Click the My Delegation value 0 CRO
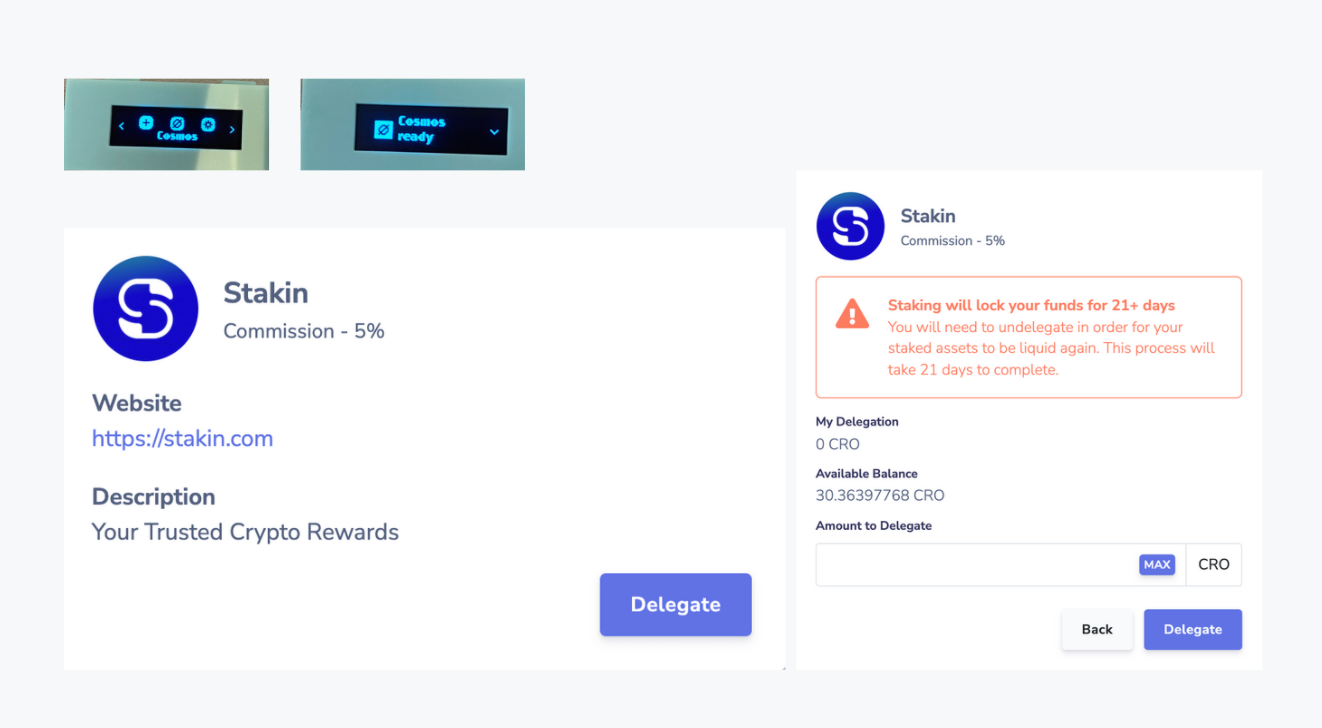Viewport: 1322px width, 728px height. (x=838, y=444)
